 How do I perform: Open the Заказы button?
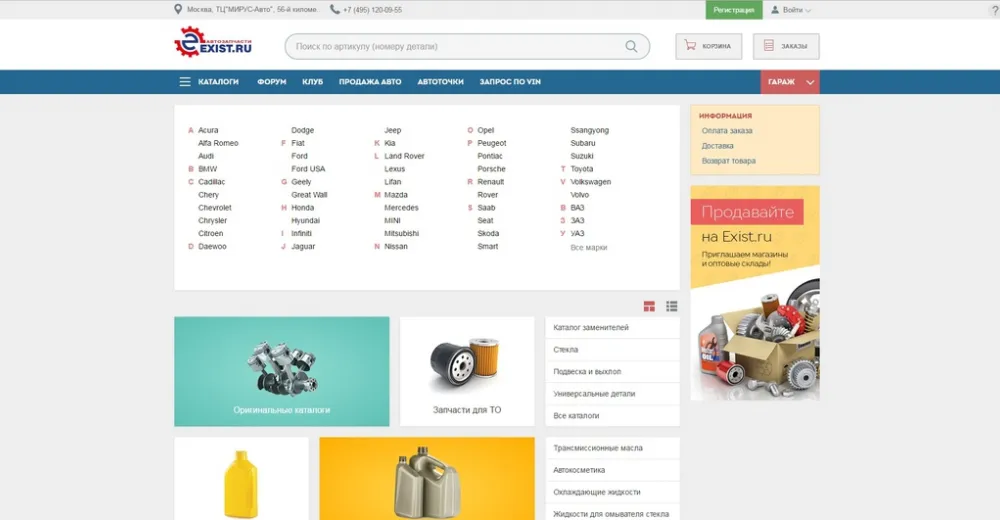click(786, 46)
